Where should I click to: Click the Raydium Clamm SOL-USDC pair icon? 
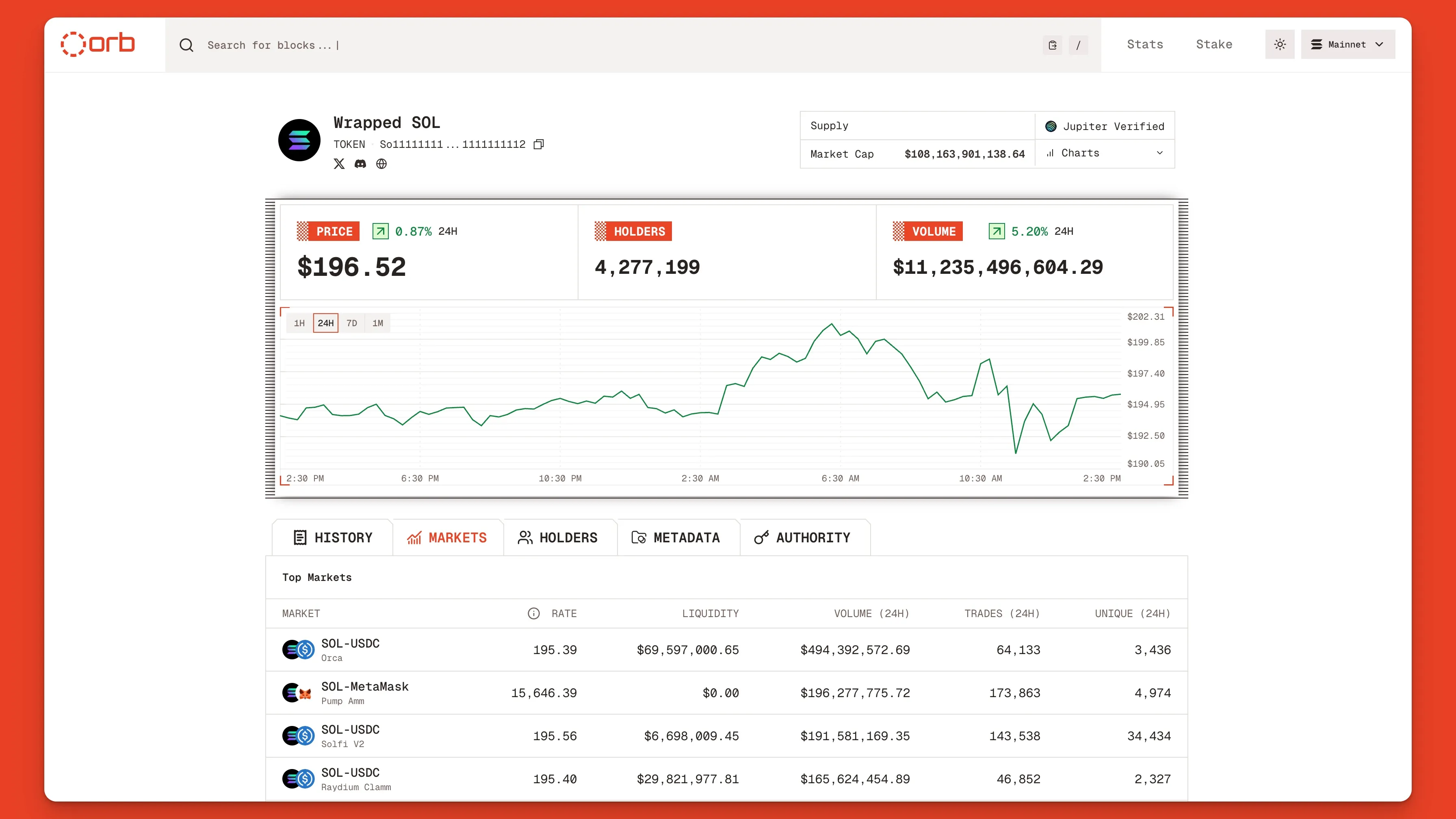coord(298,779)
